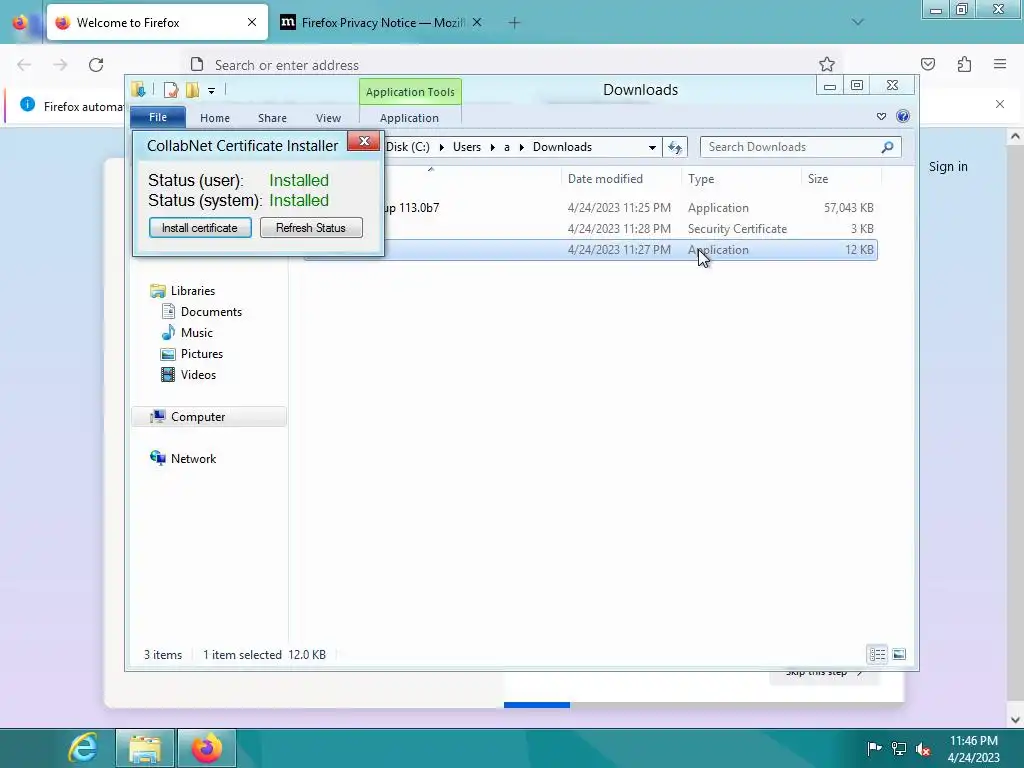Open Documents library in sidebar
Screen dimensions: 1024x768
click(x=211, y=312)
